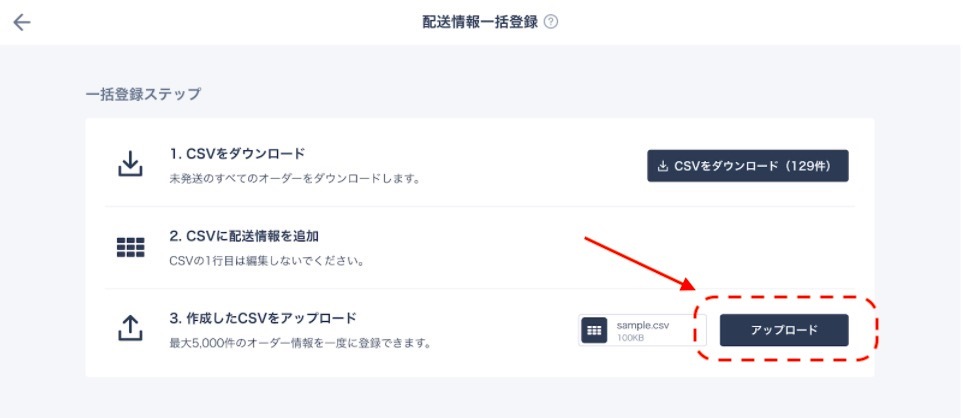Click the CSVをダウンロード（129件） button text
963x418 pixels.
752,166
